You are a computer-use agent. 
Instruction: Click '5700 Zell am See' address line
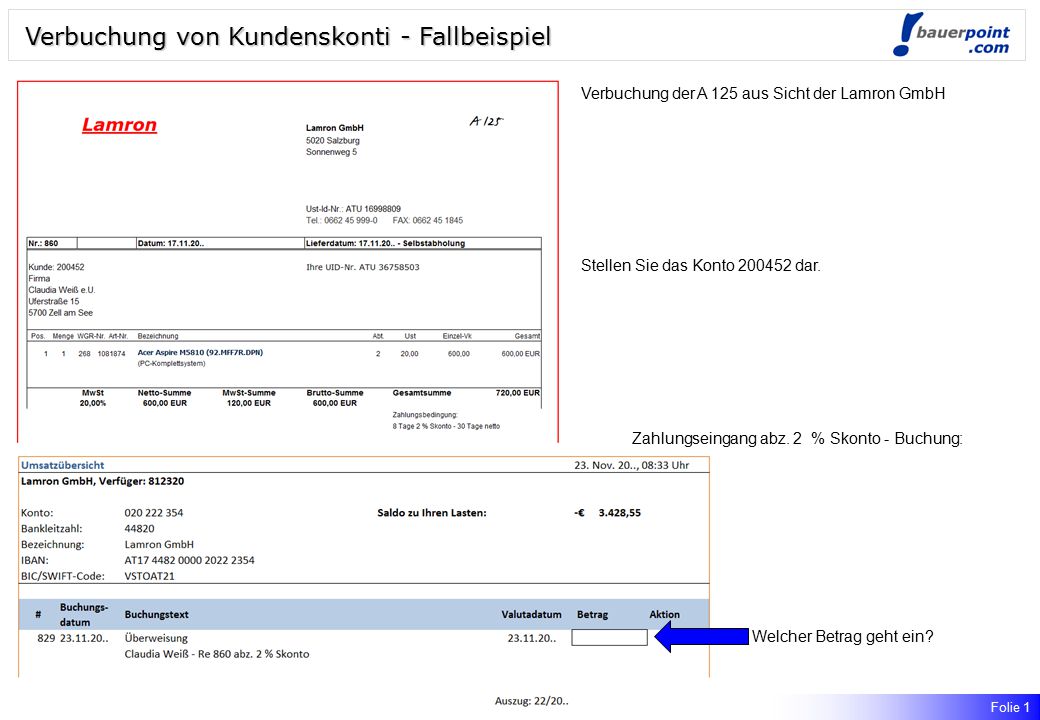click(60, 313)
